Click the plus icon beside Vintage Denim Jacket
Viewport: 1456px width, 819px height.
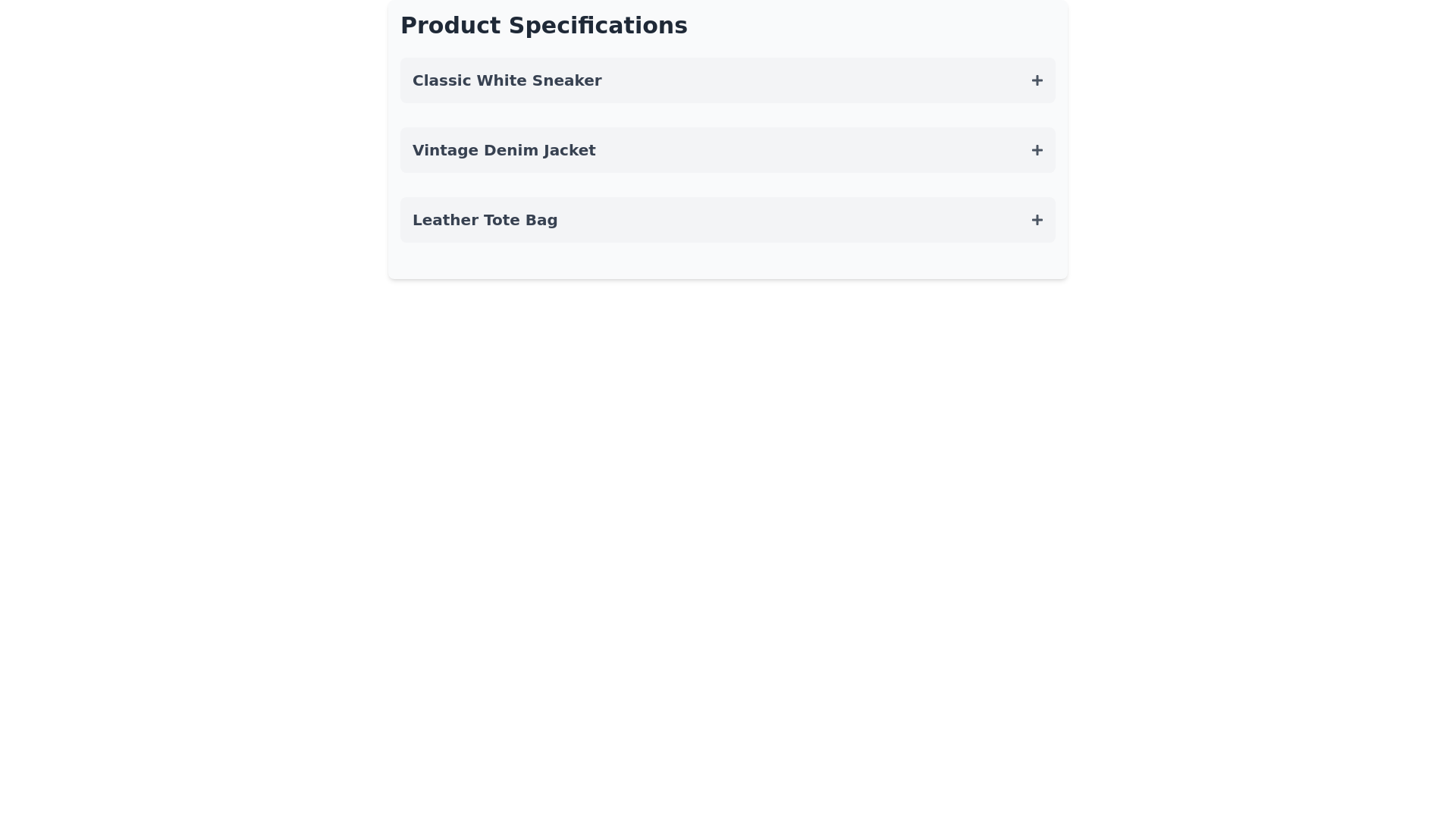[1037, 150]
